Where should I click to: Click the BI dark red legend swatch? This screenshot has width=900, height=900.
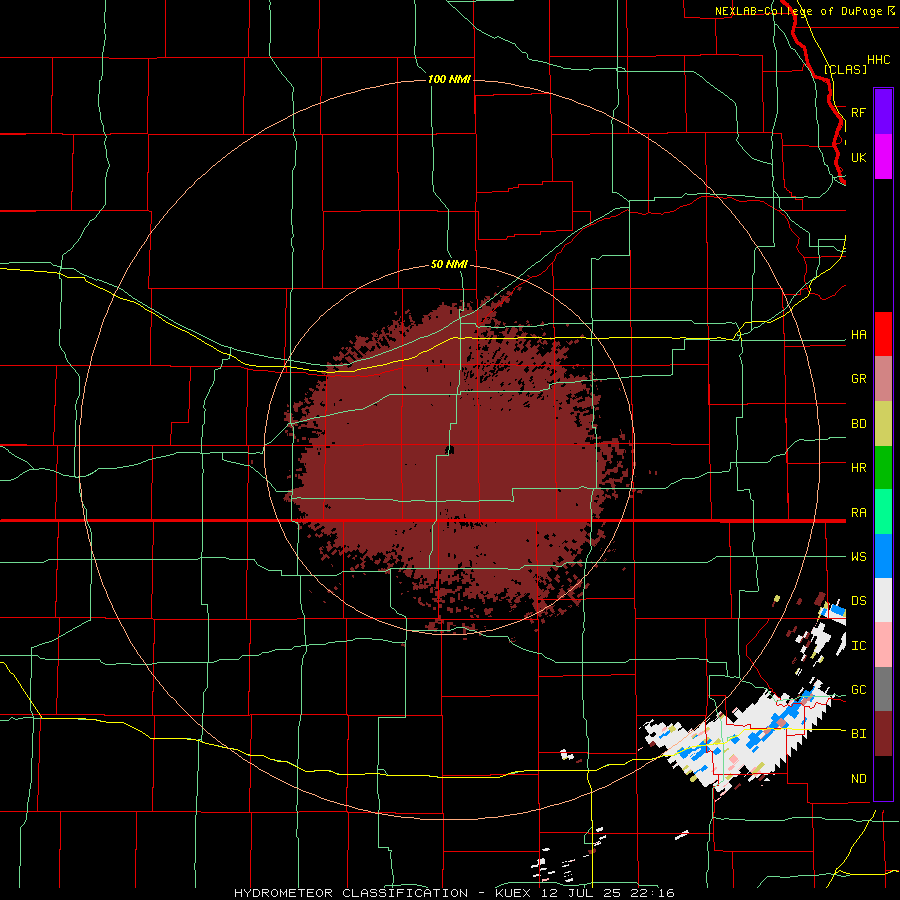click(883, 734)
